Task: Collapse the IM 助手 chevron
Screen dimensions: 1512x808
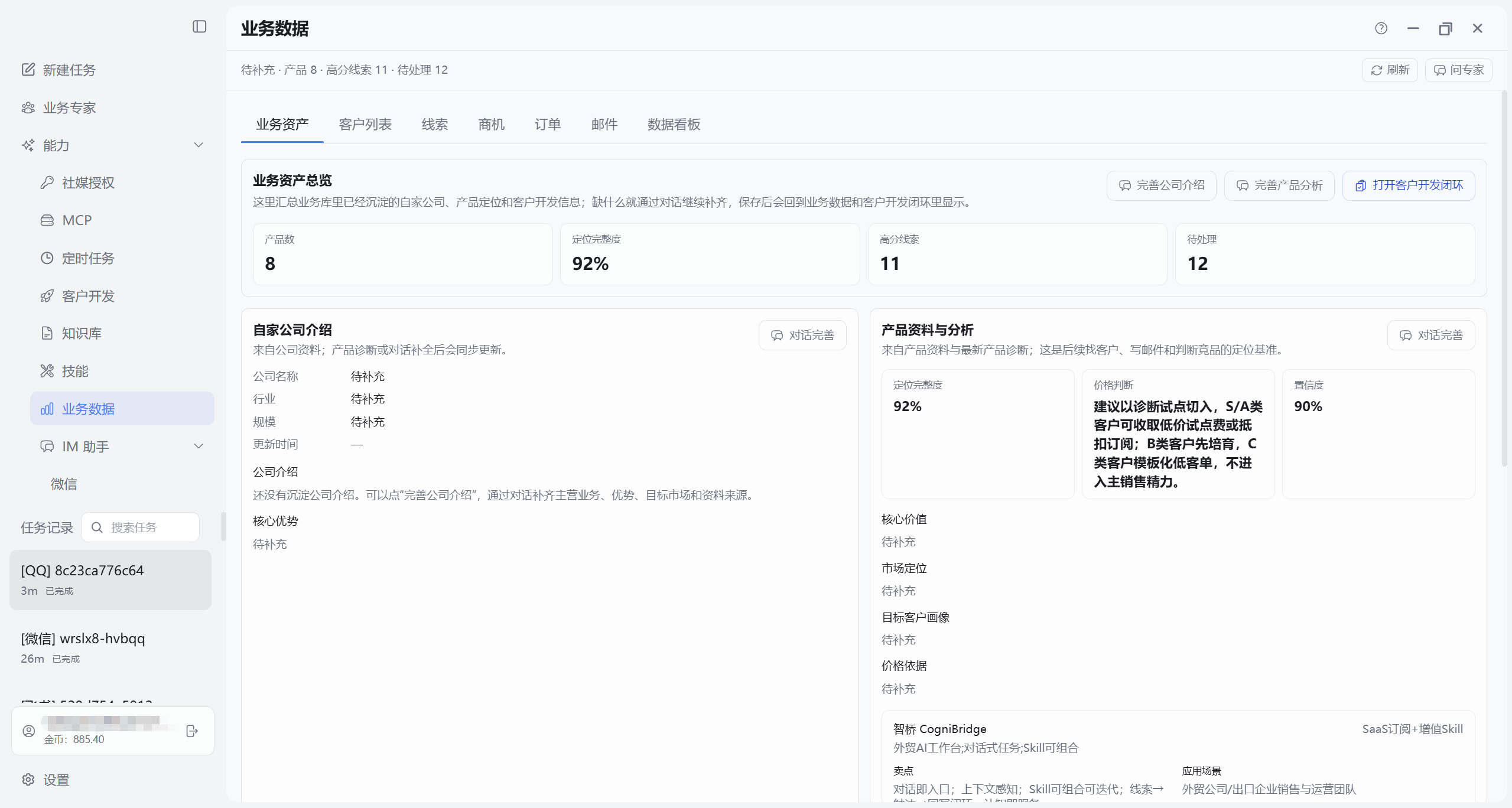Action: pyautogui.click(x=199, y=447)
